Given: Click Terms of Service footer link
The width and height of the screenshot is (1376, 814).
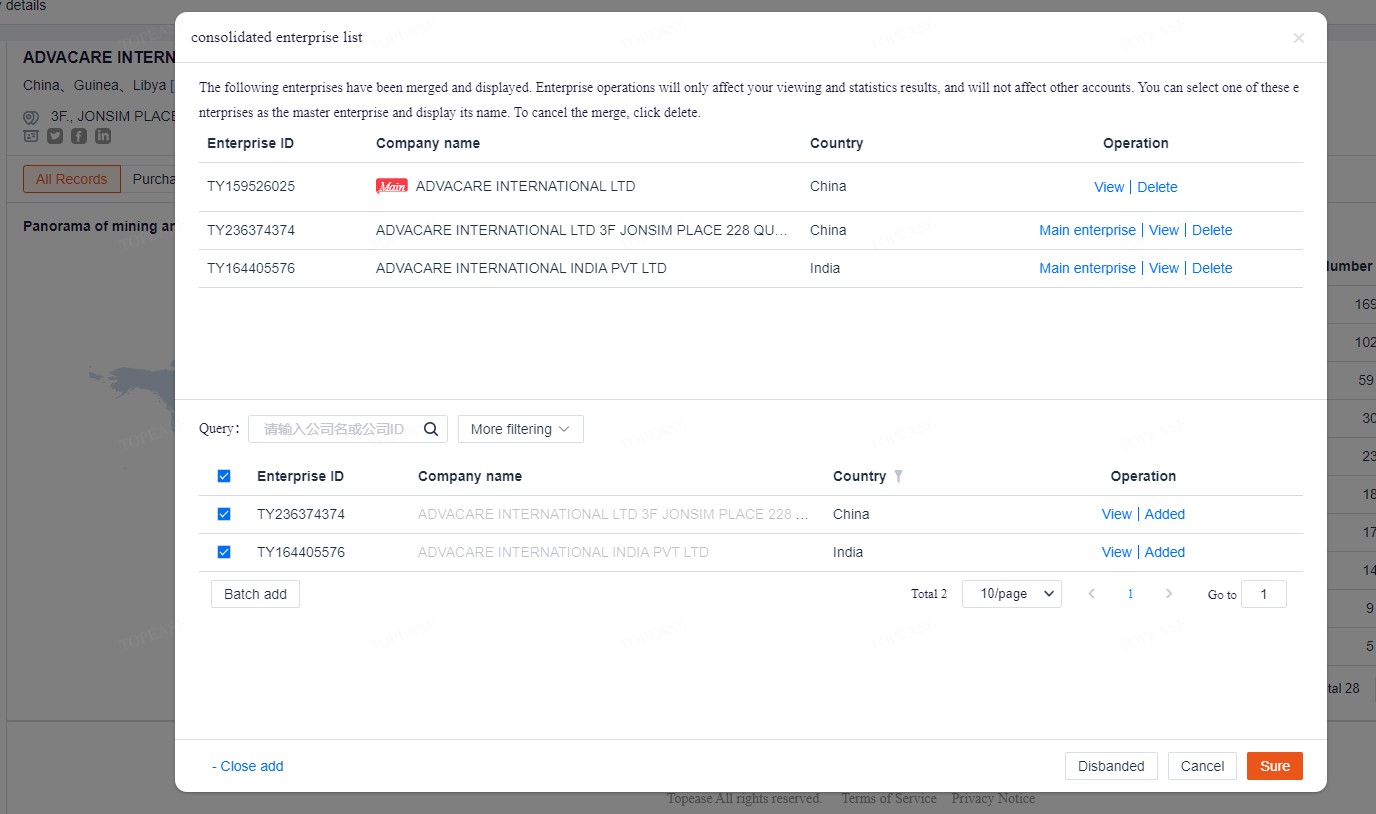Looking at the screenshot, I should [x=889, y=798].
